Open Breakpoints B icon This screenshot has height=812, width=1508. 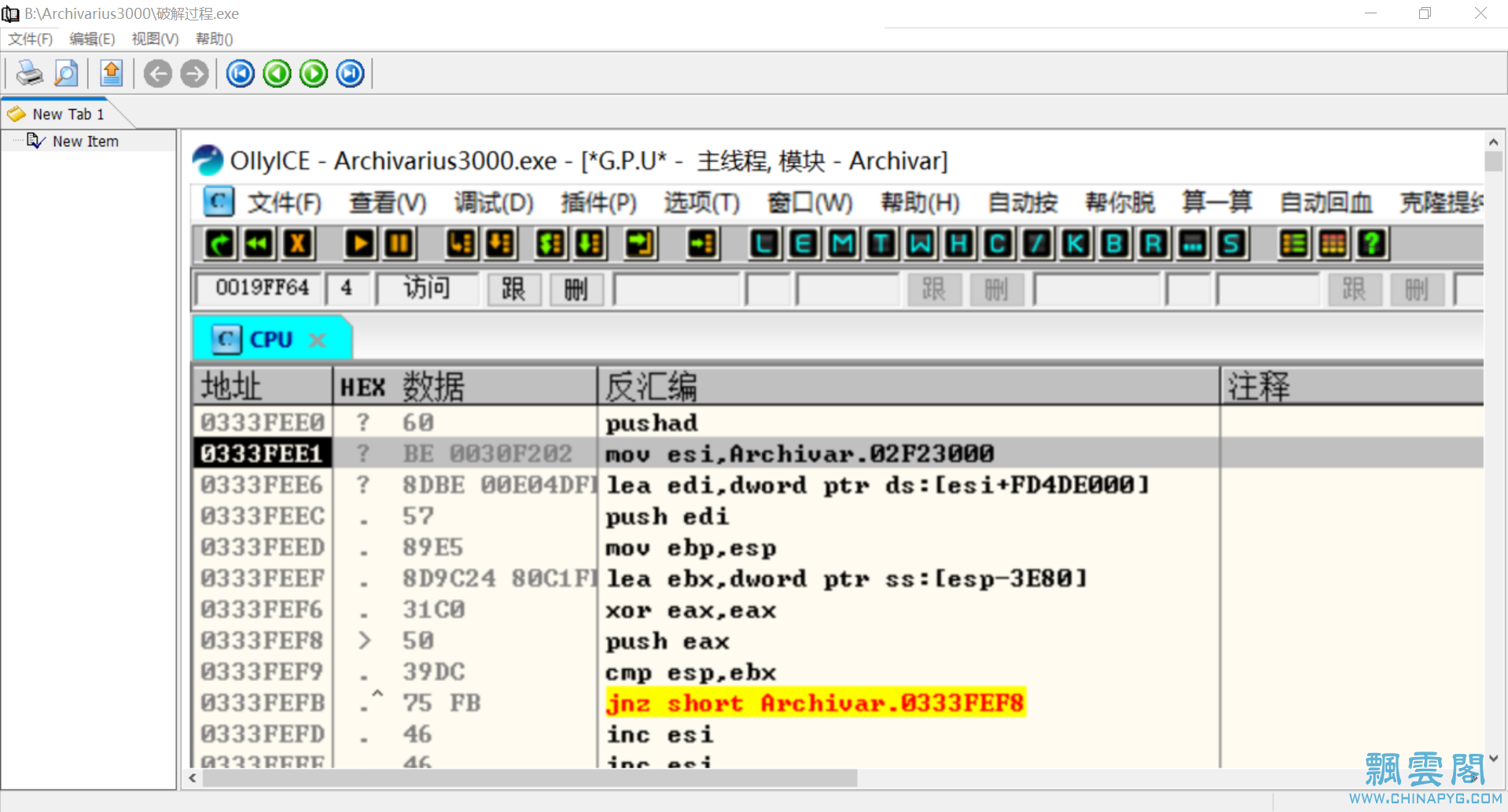(1115, 244)
